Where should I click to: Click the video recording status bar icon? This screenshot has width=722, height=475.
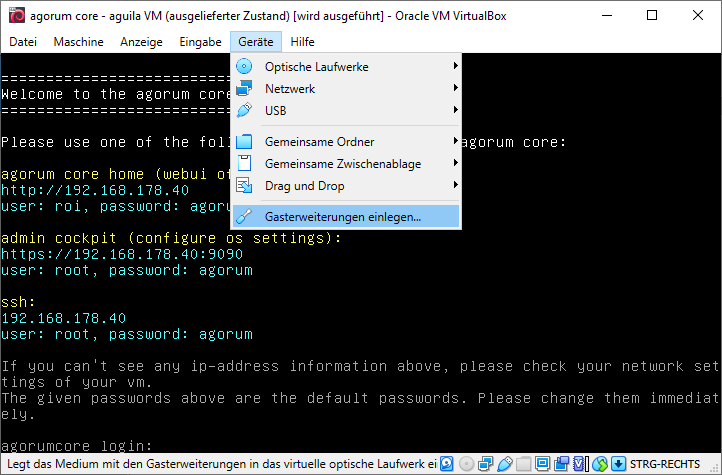562,463
